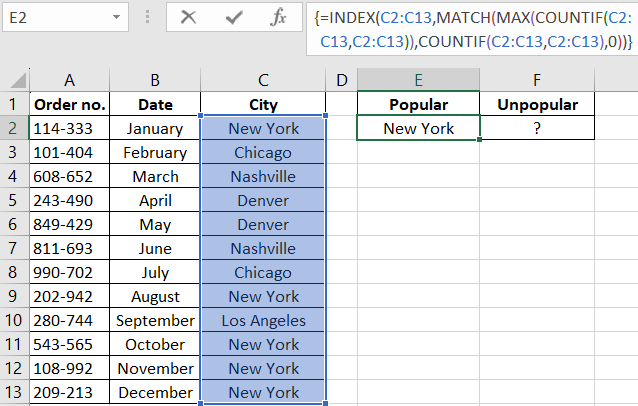Click the Cancel (X) formula bar icon
The image size is (638, 406).
point(188,18)
